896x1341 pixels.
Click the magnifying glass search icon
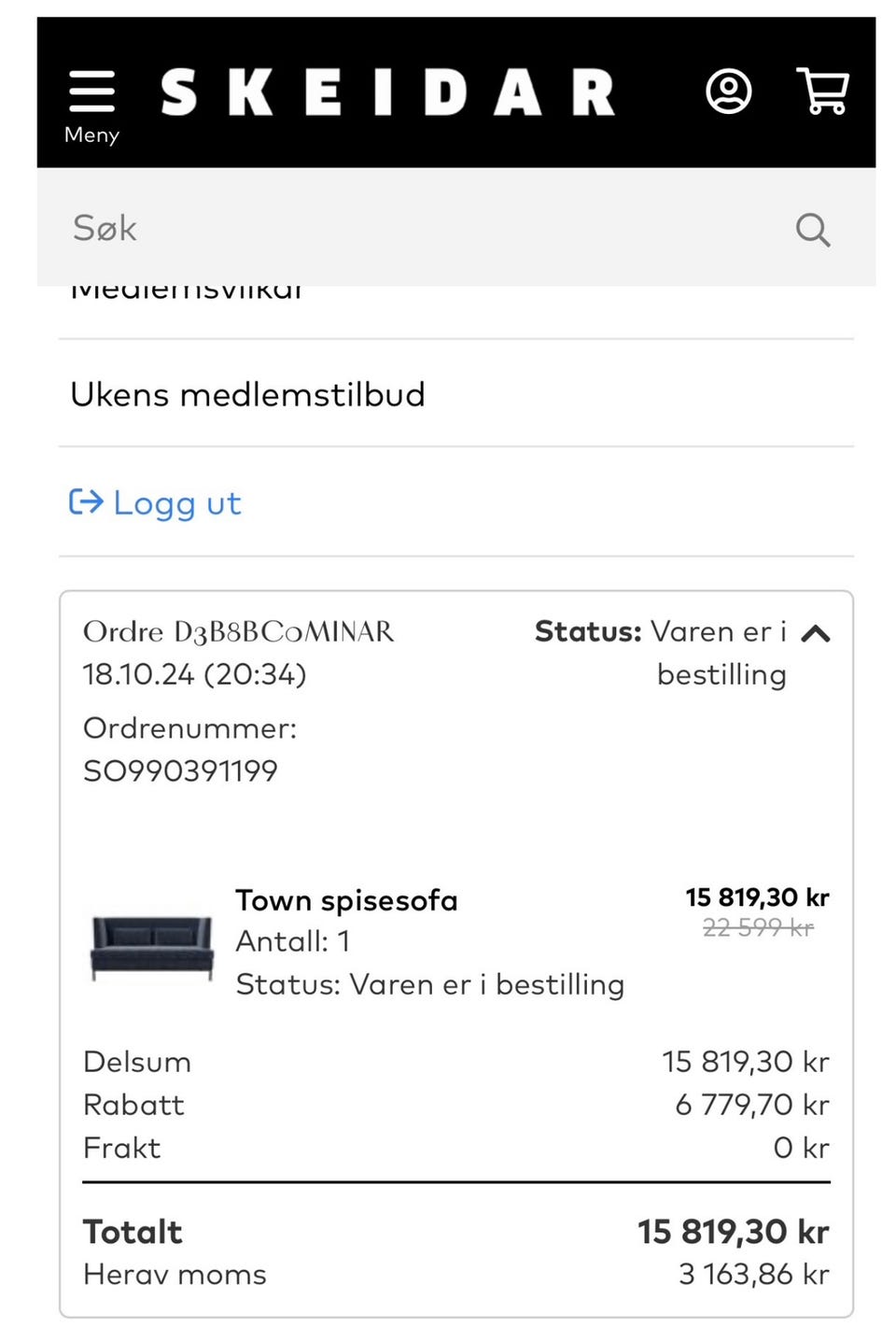click(x=813, y=229)
